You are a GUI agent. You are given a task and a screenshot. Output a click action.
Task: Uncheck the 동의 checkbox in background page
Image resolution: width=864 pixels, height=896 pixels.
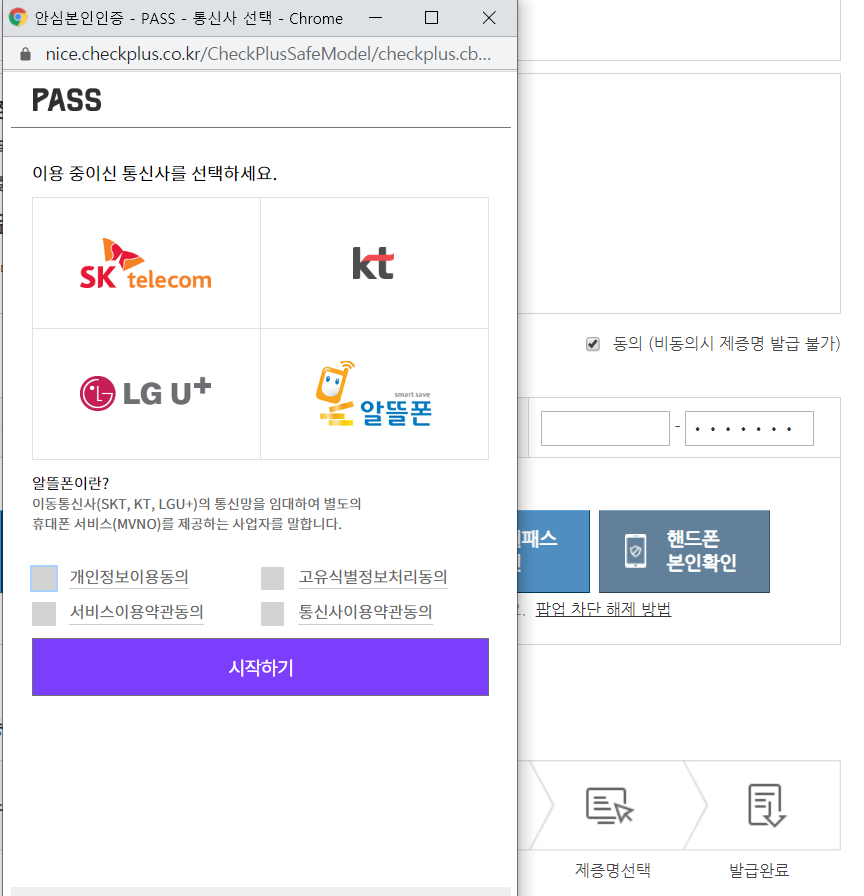pyautogui.click(x=593, y=344)
